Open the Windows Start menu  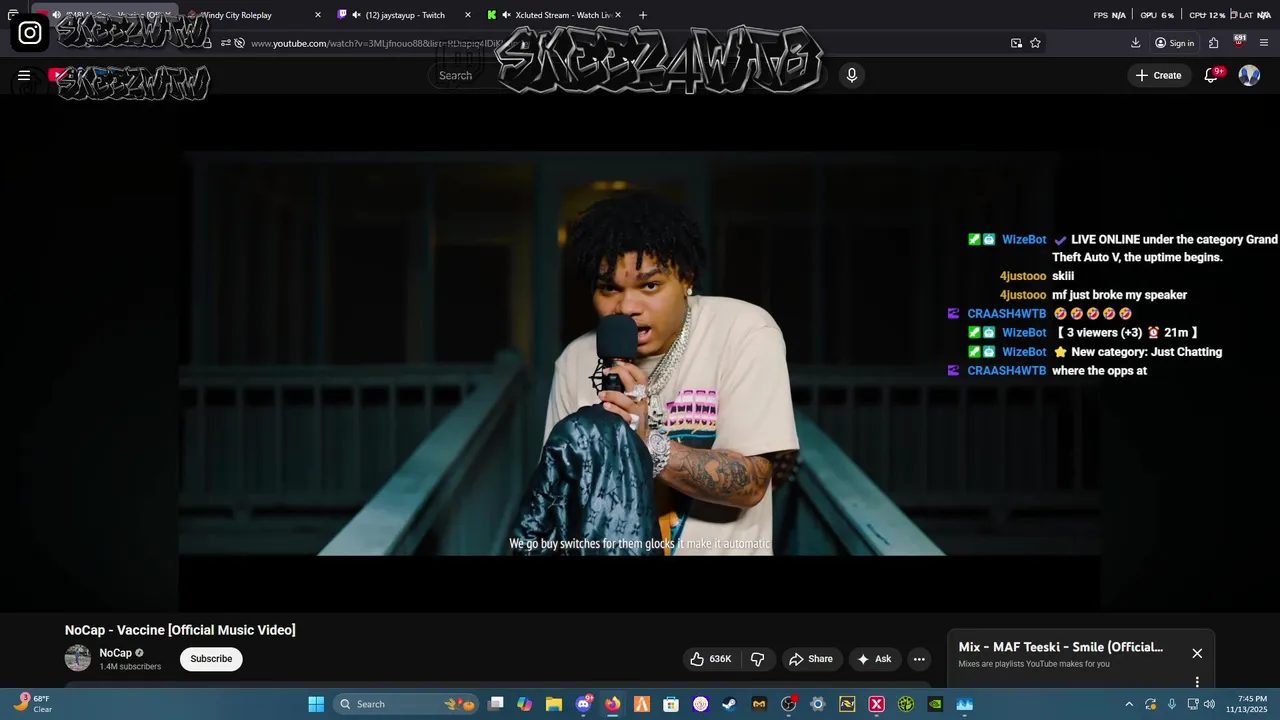316,704
